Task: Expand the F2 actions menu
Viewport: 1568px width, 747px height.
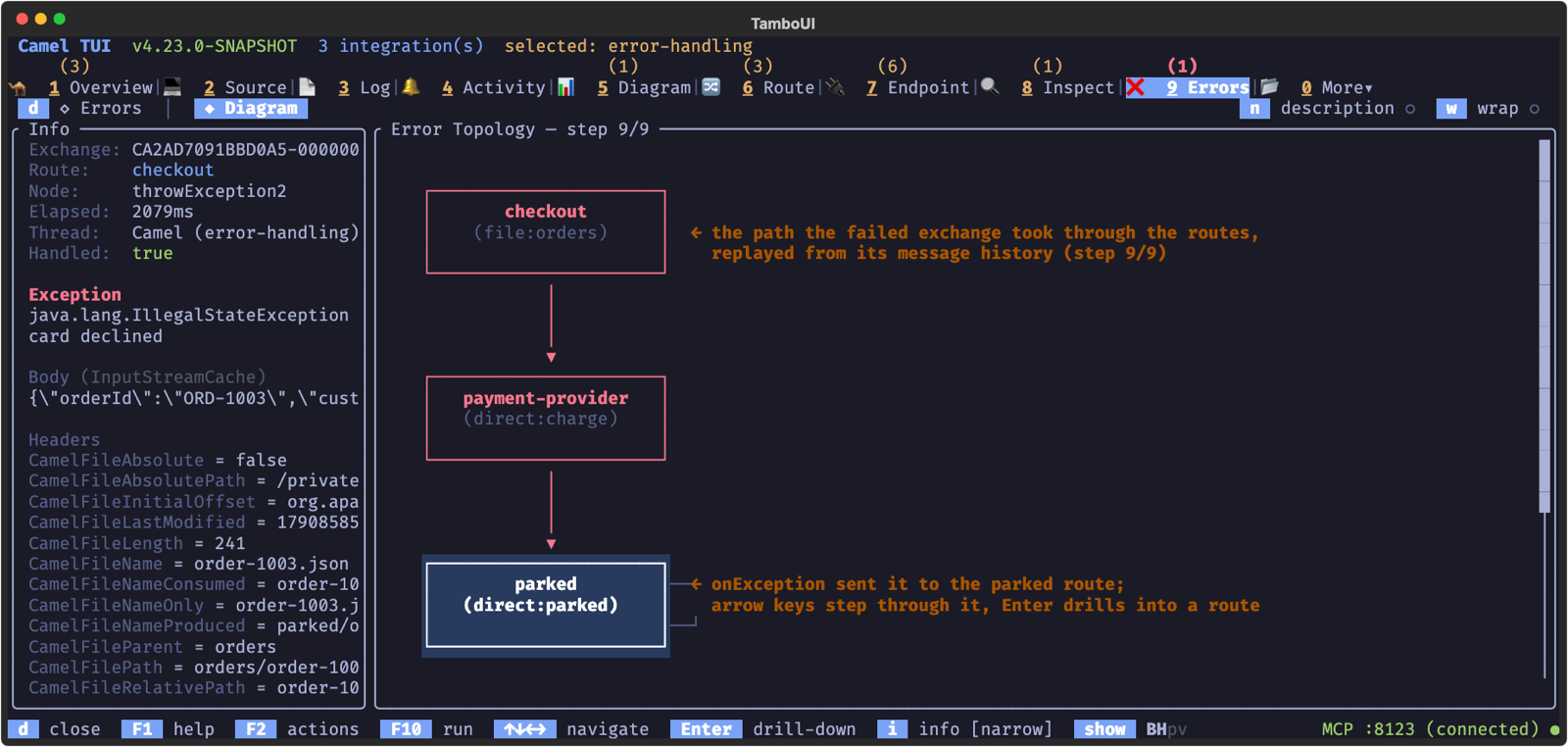Action: point(256,729)
